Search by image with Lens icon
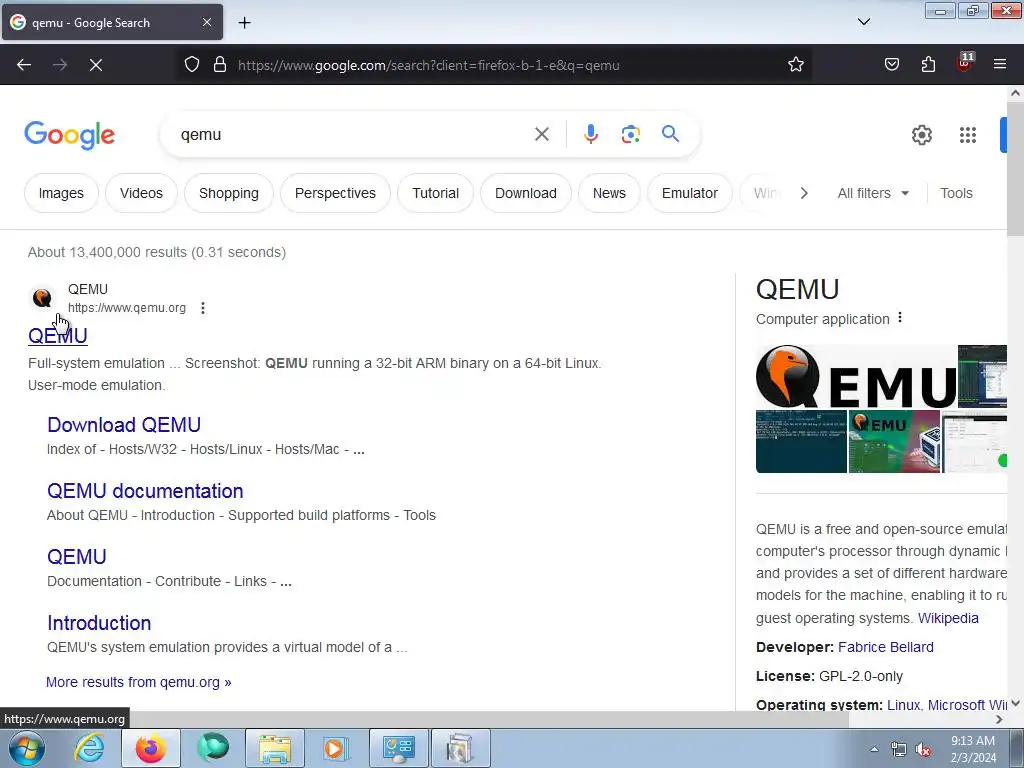 tap(630, 135)
